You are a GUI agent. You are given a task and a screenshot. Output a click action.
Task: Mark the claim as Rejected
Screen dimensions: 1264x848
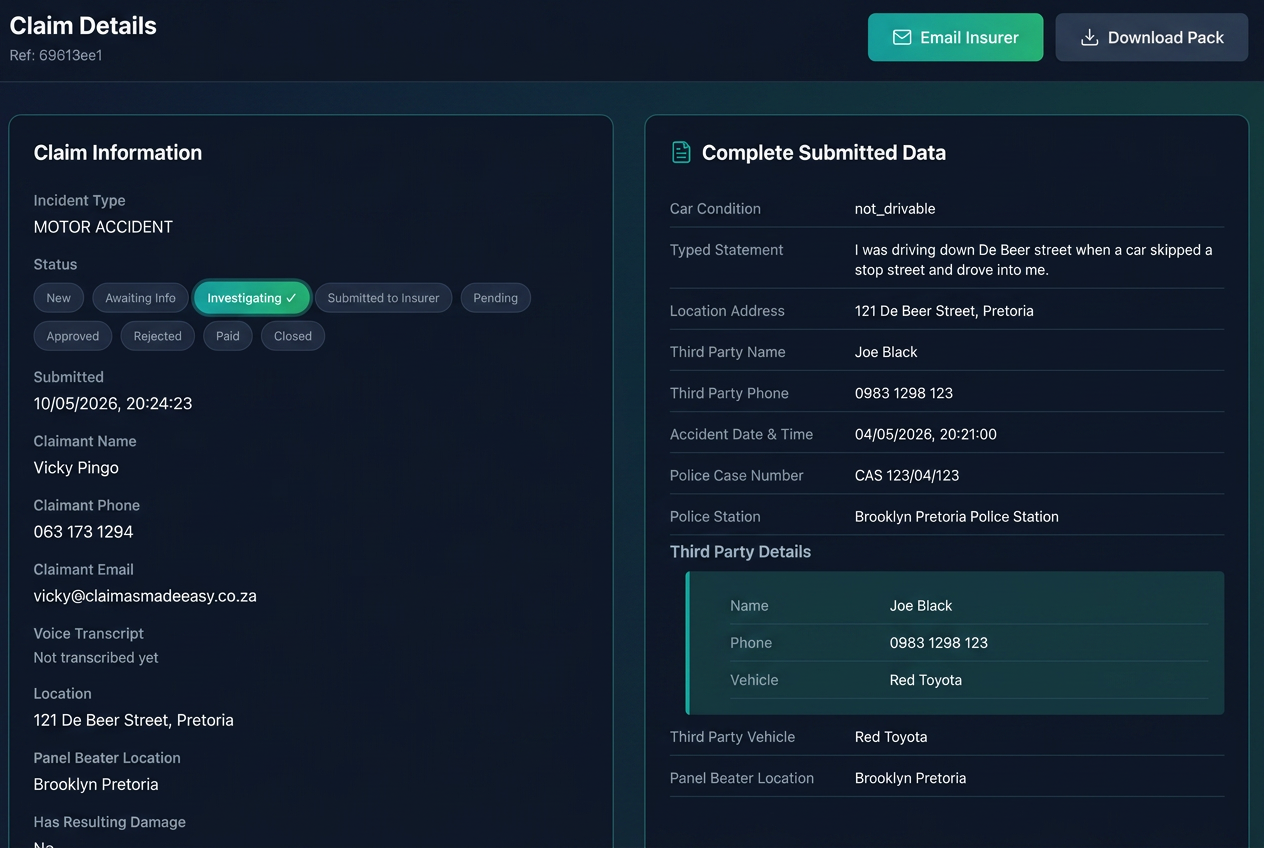pos(158,336)
